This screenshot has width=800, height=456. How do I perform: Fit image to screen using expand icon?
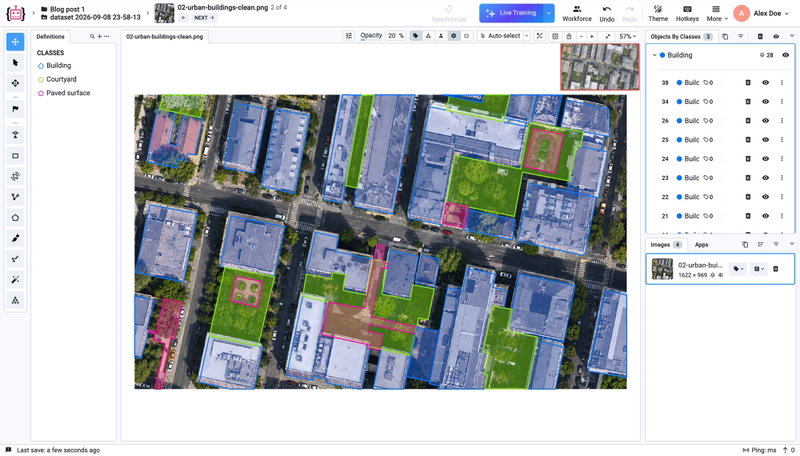coord(607,36)
